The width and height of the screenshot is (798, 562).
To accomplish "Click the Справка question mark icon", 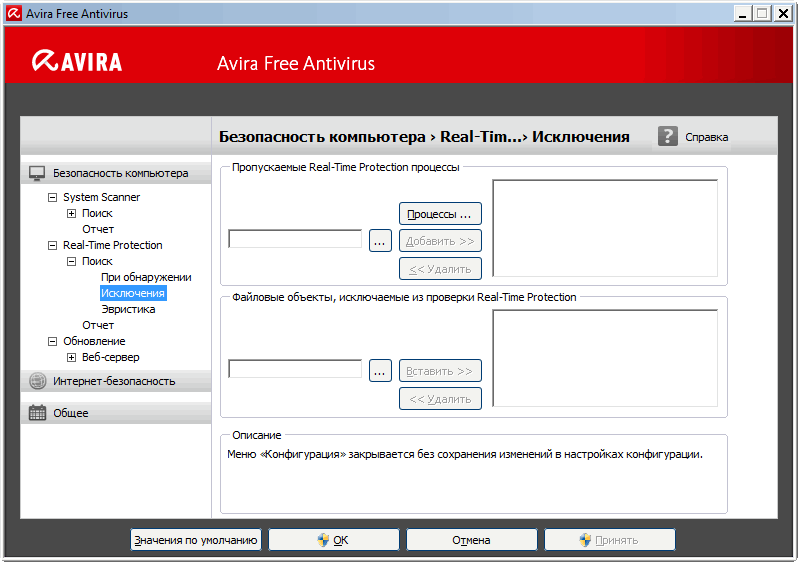I will point(667,136).
